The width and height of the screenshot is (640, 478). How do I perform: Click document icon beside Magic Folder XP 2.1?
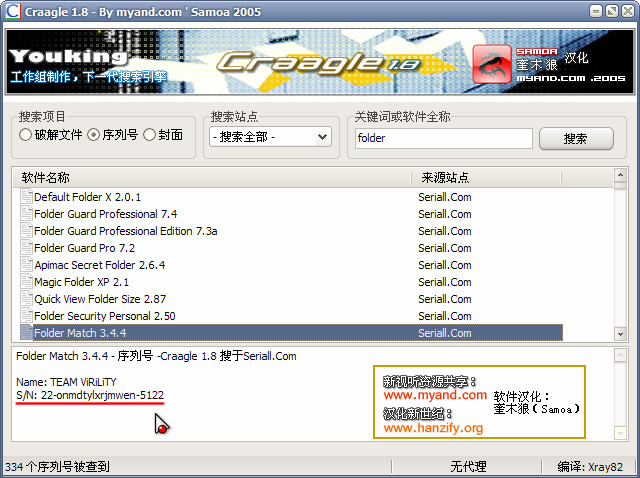click(x=27, y=282)
